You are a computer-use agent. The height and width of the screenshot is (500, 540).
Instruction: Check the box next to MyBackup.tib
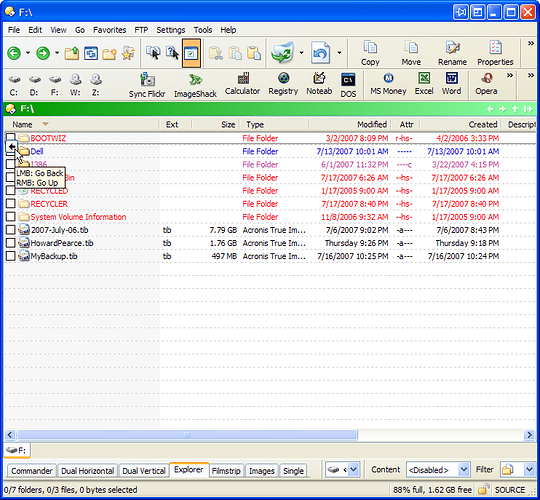pos(11,256)
